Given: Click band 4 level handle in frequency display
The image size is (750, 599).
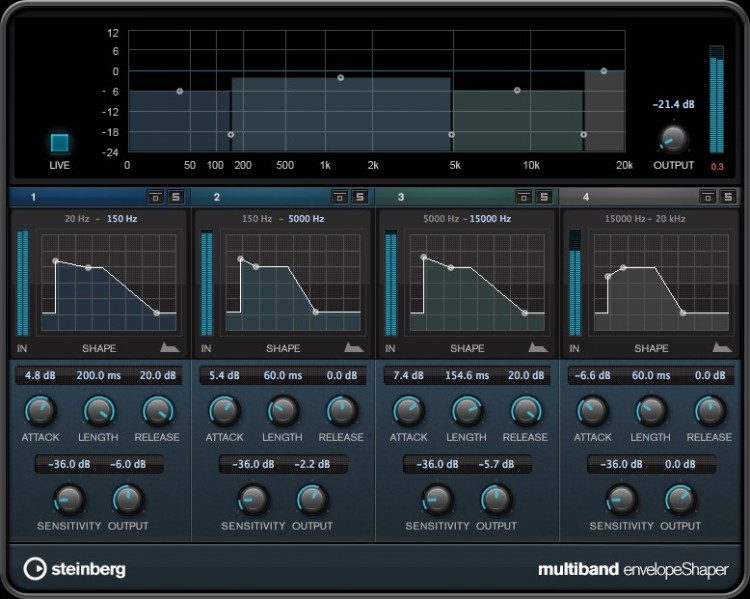Looking at the screenshot, I should pos(604,71).
